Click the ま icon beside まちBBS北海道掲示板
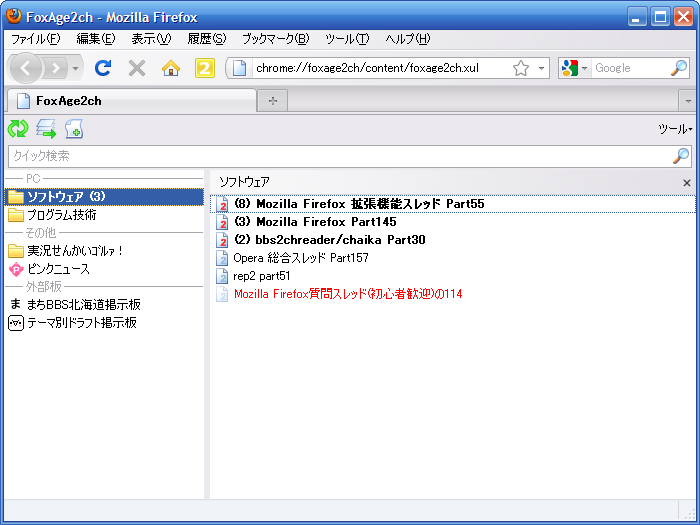Viewport: 700px width, 525px height. 16,304
